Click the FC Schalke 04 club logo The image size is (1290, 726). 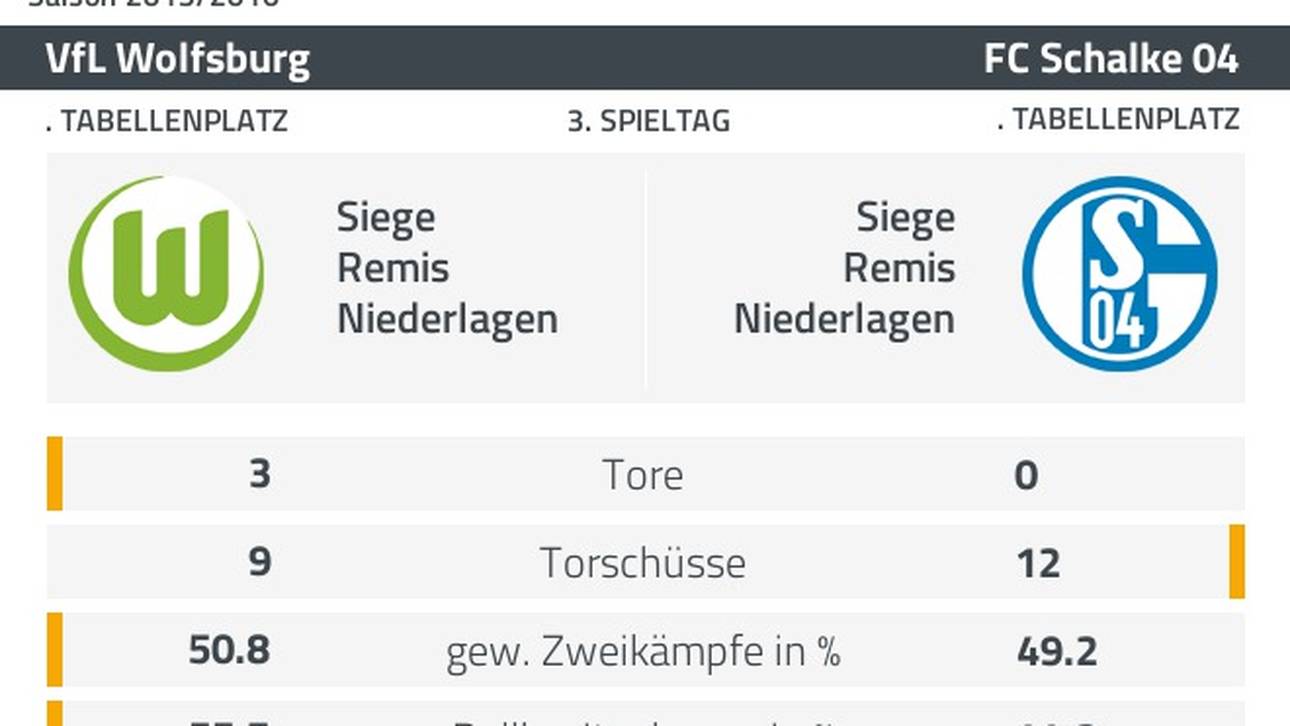pyautogui.click(x=1119, y=273)
